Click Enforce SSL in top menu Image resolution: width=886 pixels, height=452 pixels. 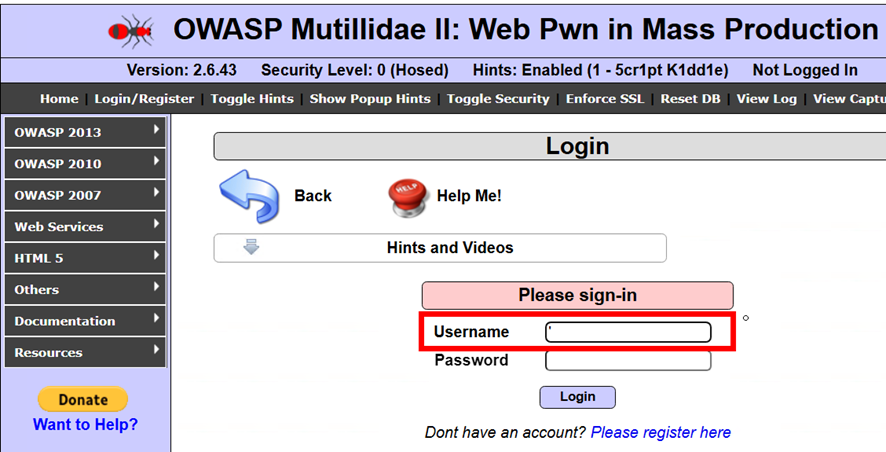coord(605,99)
